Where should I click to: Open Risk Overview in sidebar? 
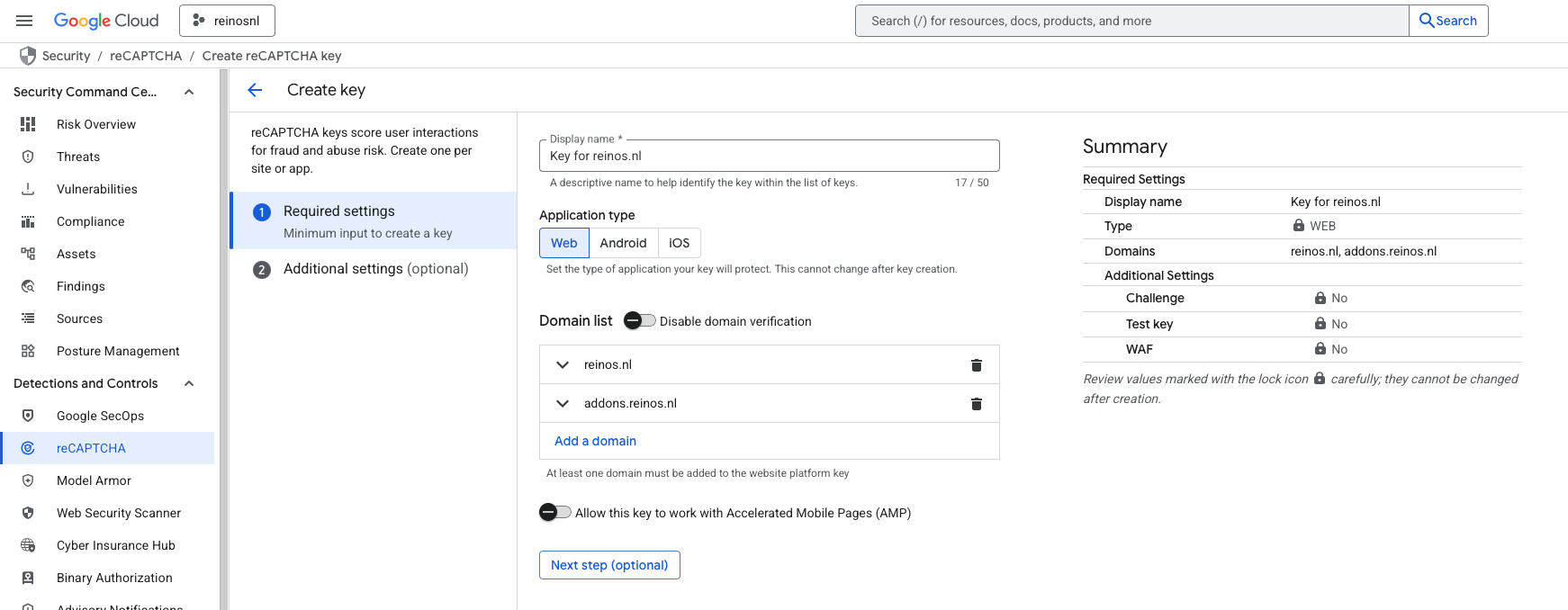coord(96,124)
